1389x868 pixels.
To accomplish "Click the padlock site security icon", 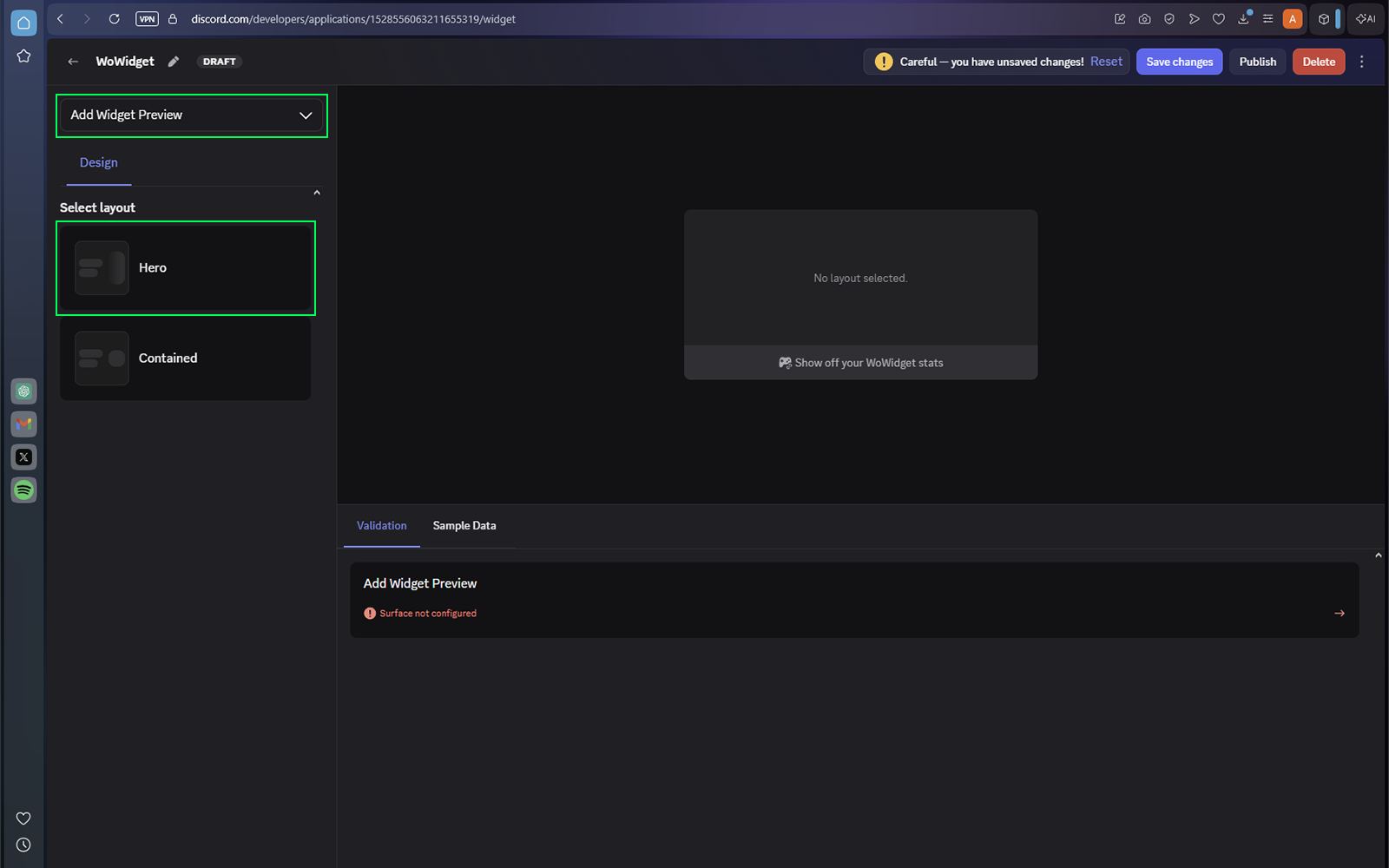I will [x=173, y=19].
